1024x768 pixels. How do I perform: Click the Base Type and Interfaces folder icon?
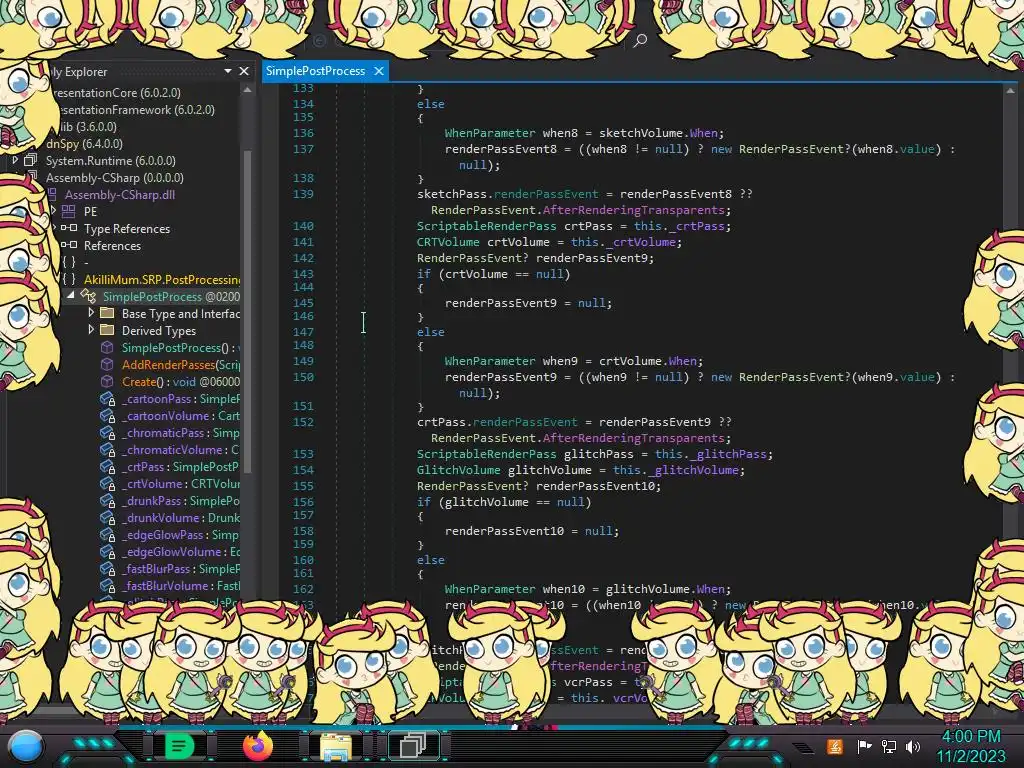(107, 313)
